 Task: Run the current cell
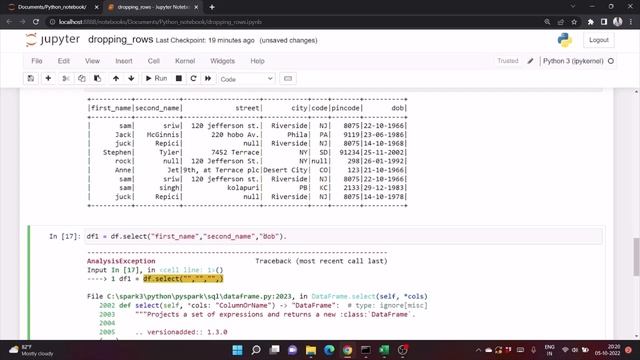pyautogui.click(x=156, y=78)
